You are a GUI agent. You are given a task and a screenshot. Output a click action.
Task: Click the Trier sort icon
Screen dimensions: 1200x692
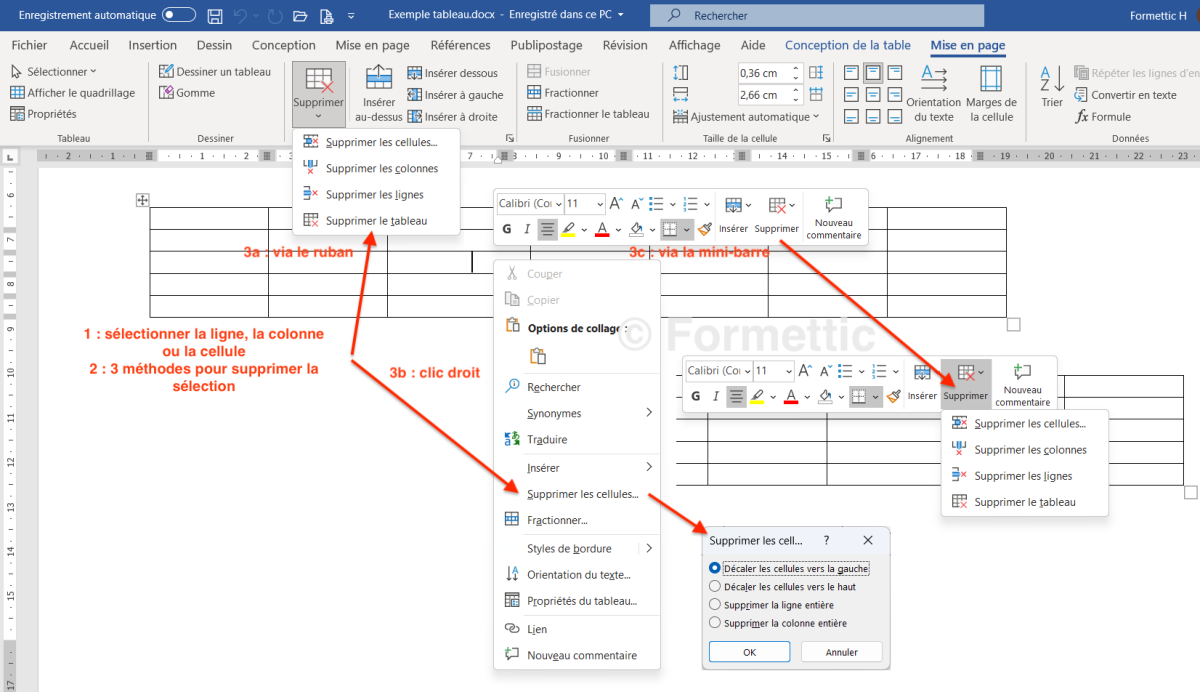tap(1051, 88)
